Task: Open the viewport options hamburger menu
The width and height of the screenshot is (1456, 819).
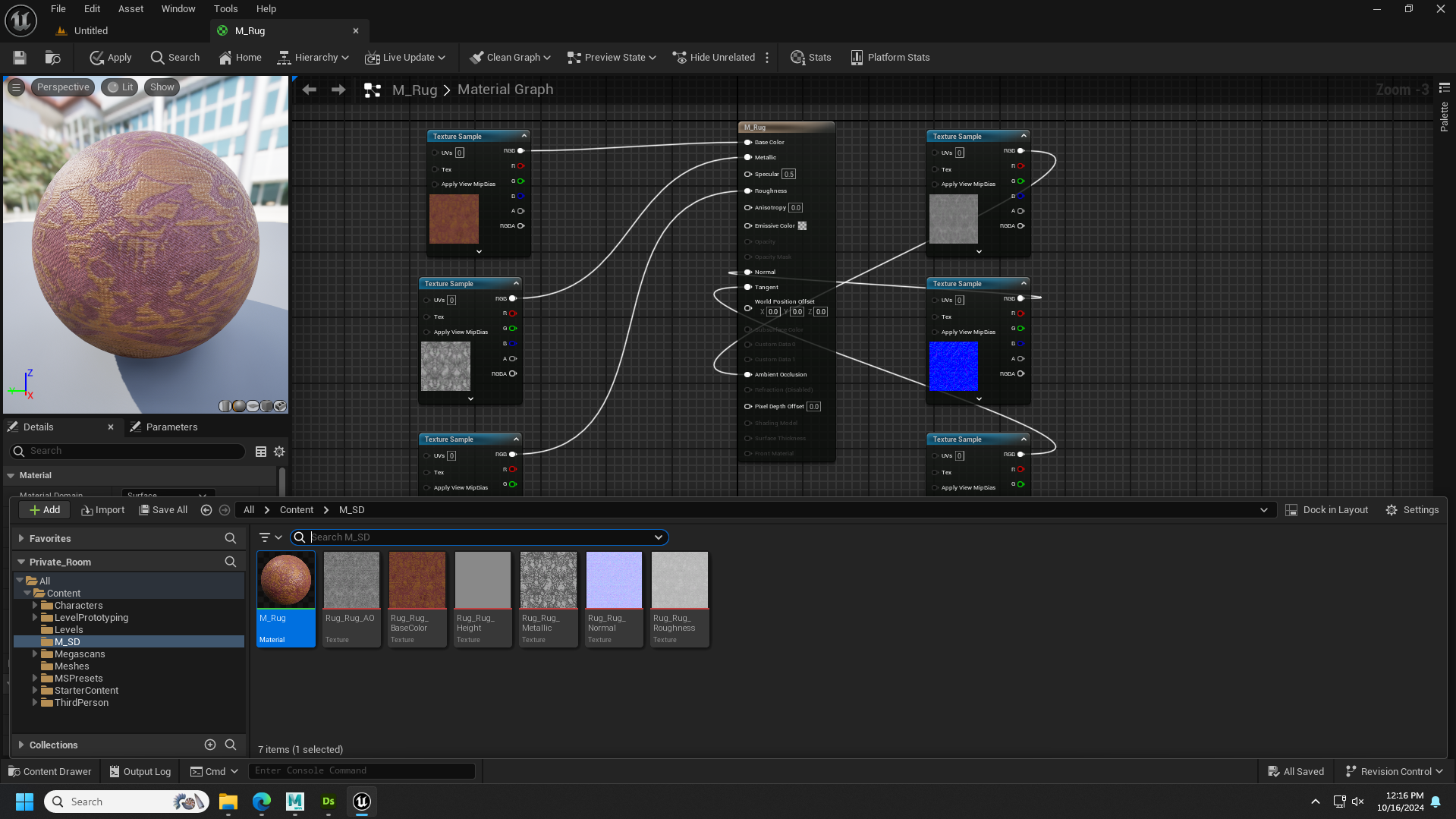Action: [x=16, y=87]
